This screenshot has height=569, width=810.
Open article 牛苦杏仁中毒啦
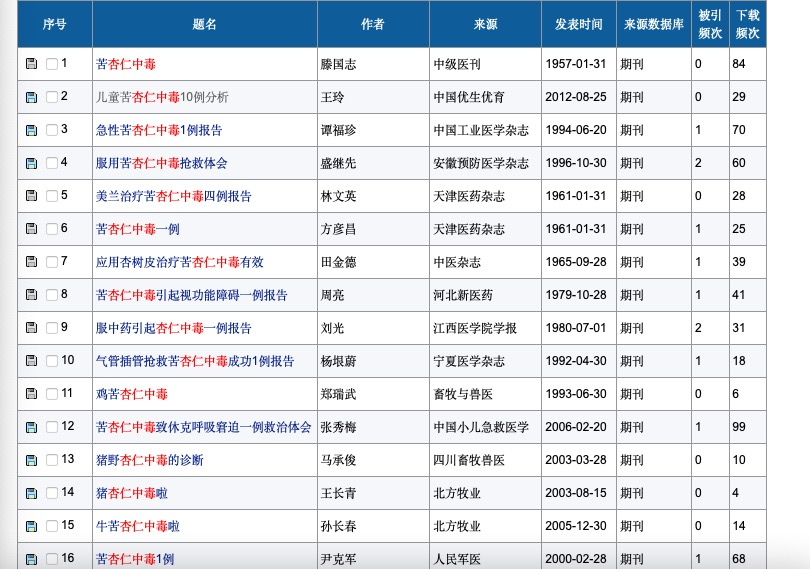coord(137,527)
